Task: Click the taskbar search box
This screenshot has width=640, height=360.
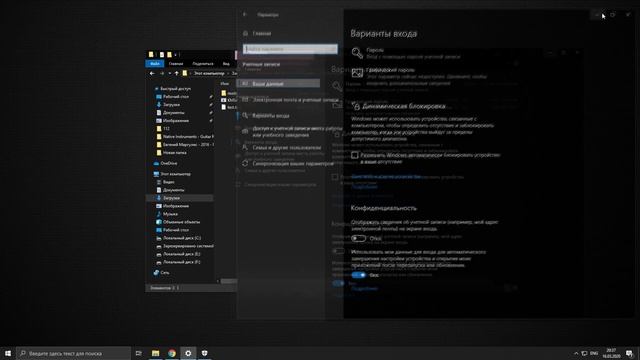Action: tap(74, 353)
